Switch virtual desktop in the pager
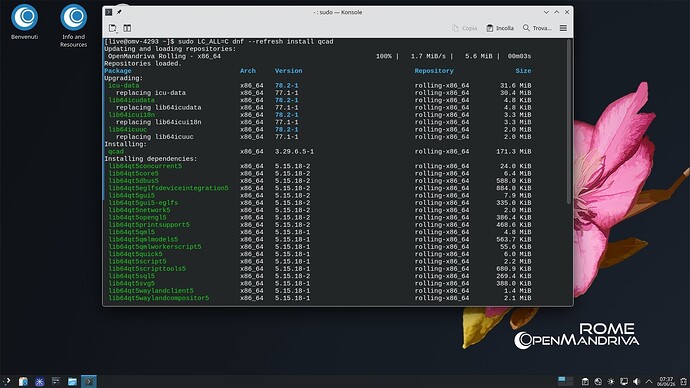This screenshot has width=690, height=388. pyautogui.click(x=565, y=381)
